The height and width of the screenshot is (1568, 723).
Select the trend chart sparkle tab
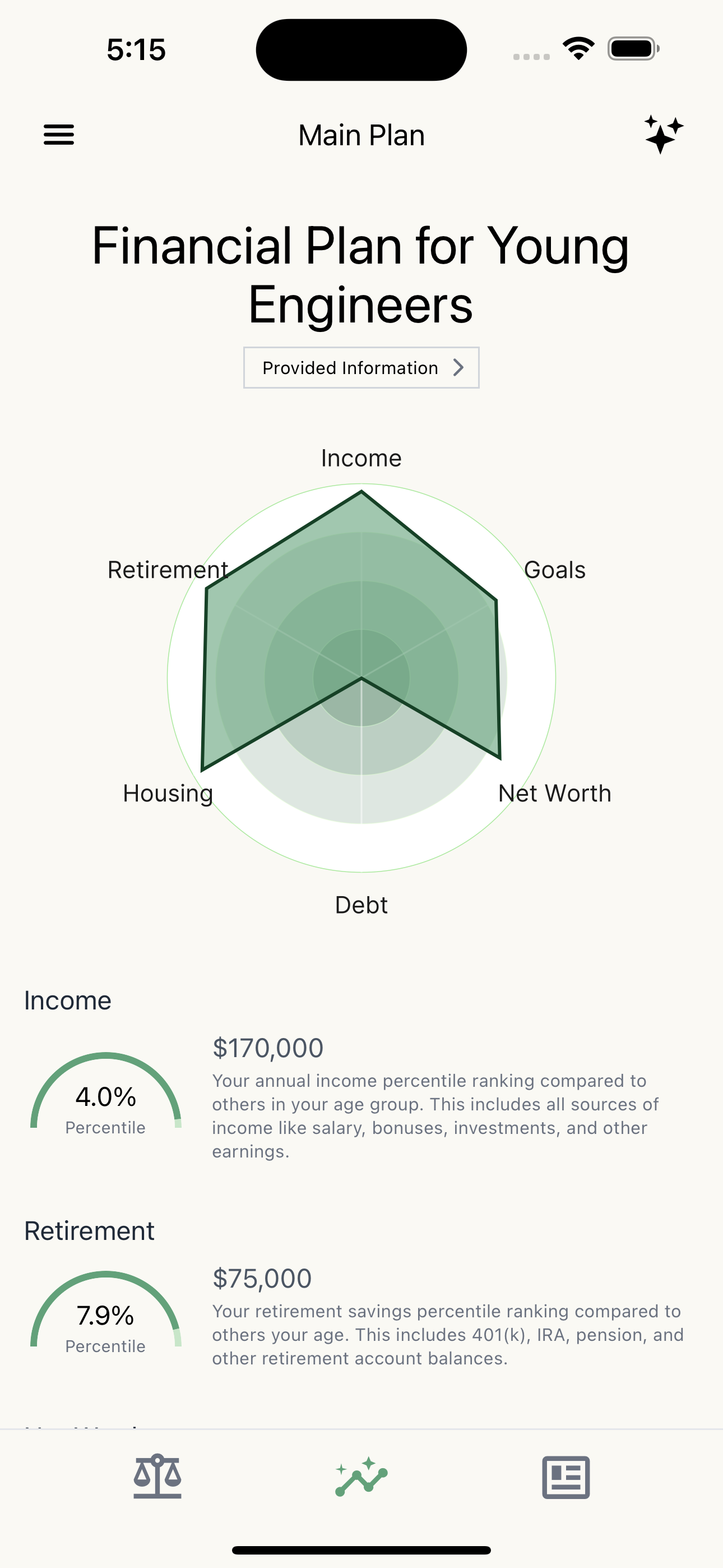click(361, 1477)
